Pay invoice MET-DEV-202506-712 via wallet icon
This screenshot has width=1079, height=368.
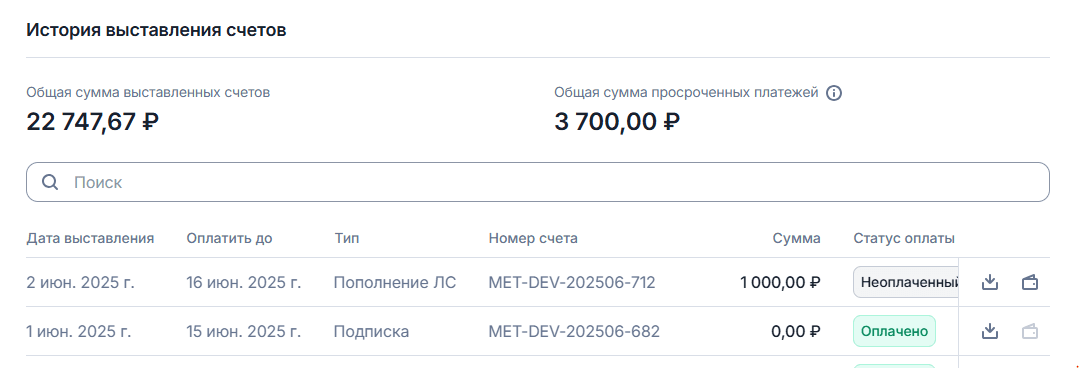coord(1029,282)
